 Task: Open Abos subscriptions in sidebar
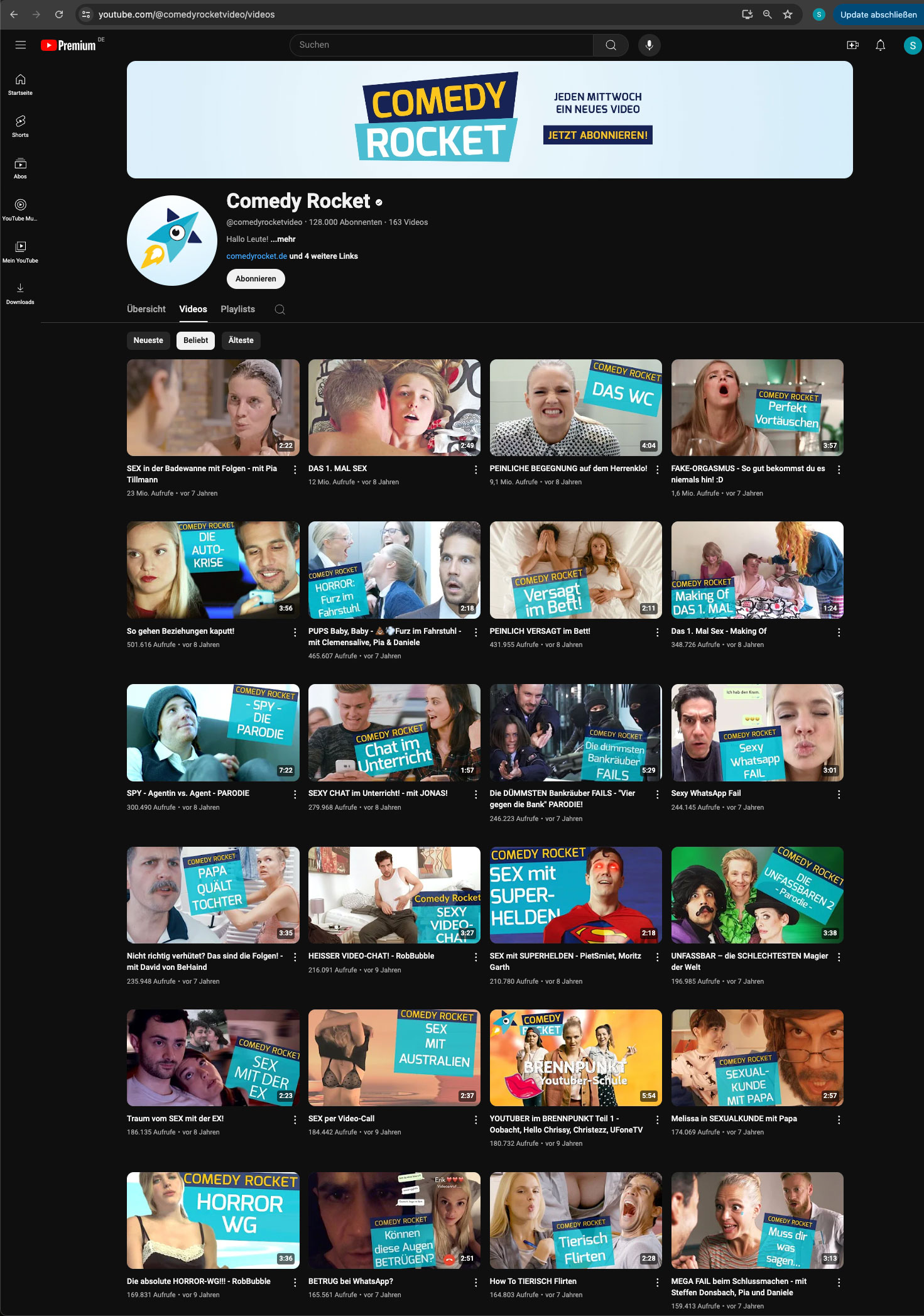[20, 168]
